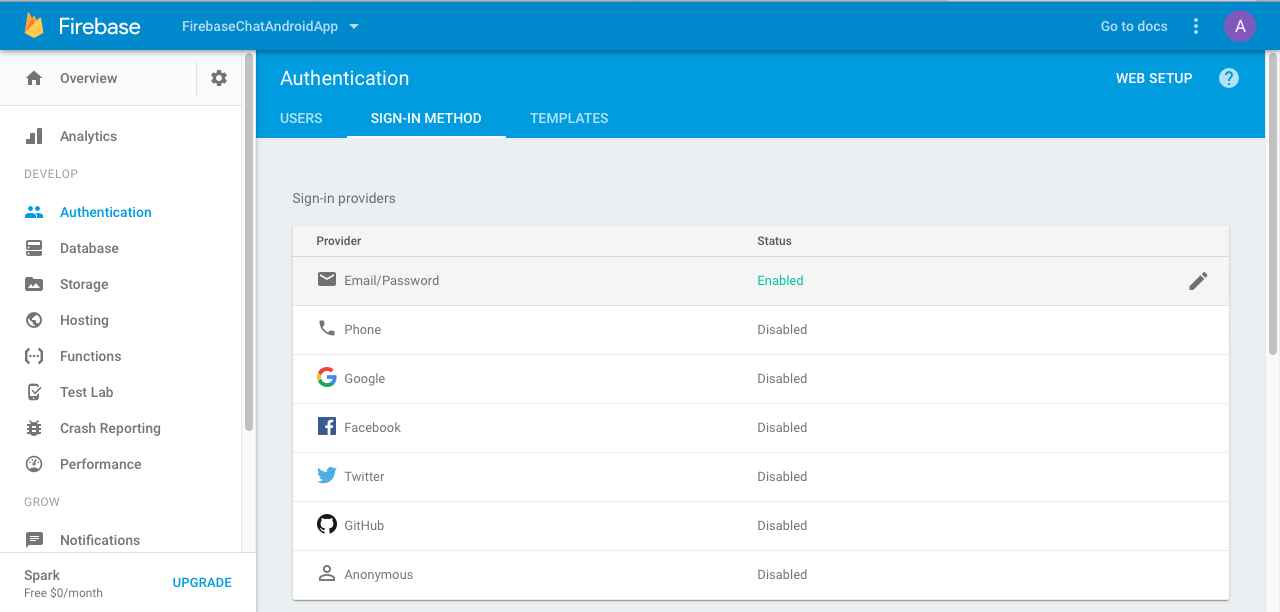This screenshot has width=1280, height=612.
Task: Click the Anonymous person icon
Action: tap(327, 573)
